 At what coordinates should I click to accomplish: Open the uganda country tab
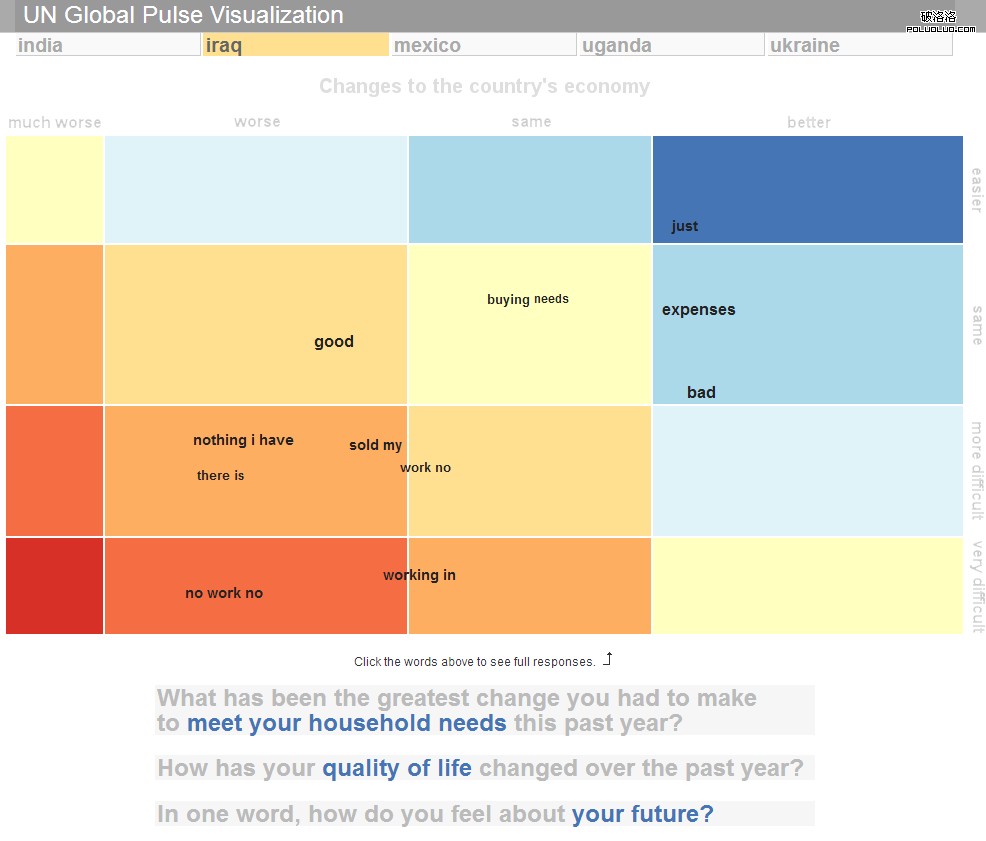click(x=672, y=45)
